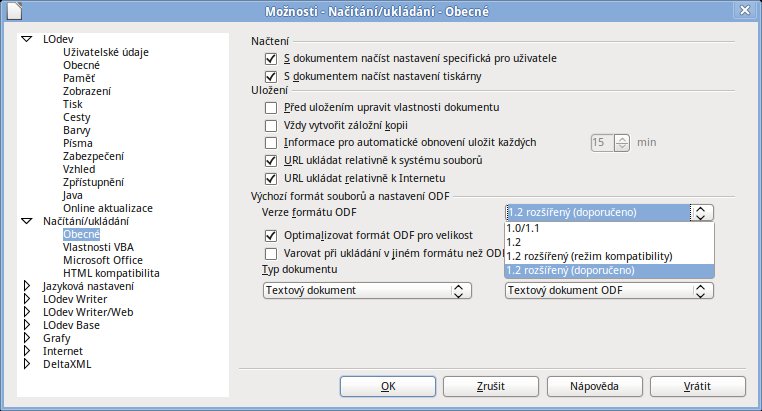The width and height of the screenshot is (762, 411).
Task: Expand the Grafy tree node
Action: 27,338
